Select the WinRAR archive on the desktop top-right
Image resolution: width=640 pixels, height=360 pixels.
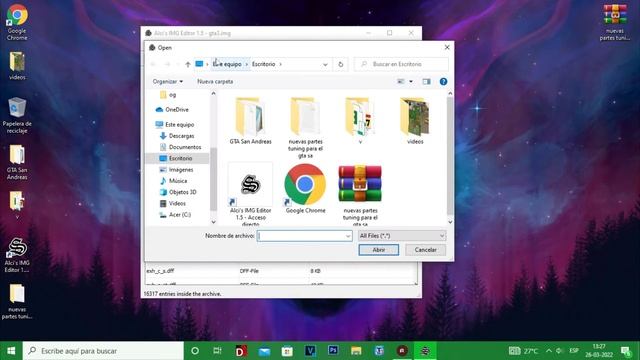[x=615, y=22]
